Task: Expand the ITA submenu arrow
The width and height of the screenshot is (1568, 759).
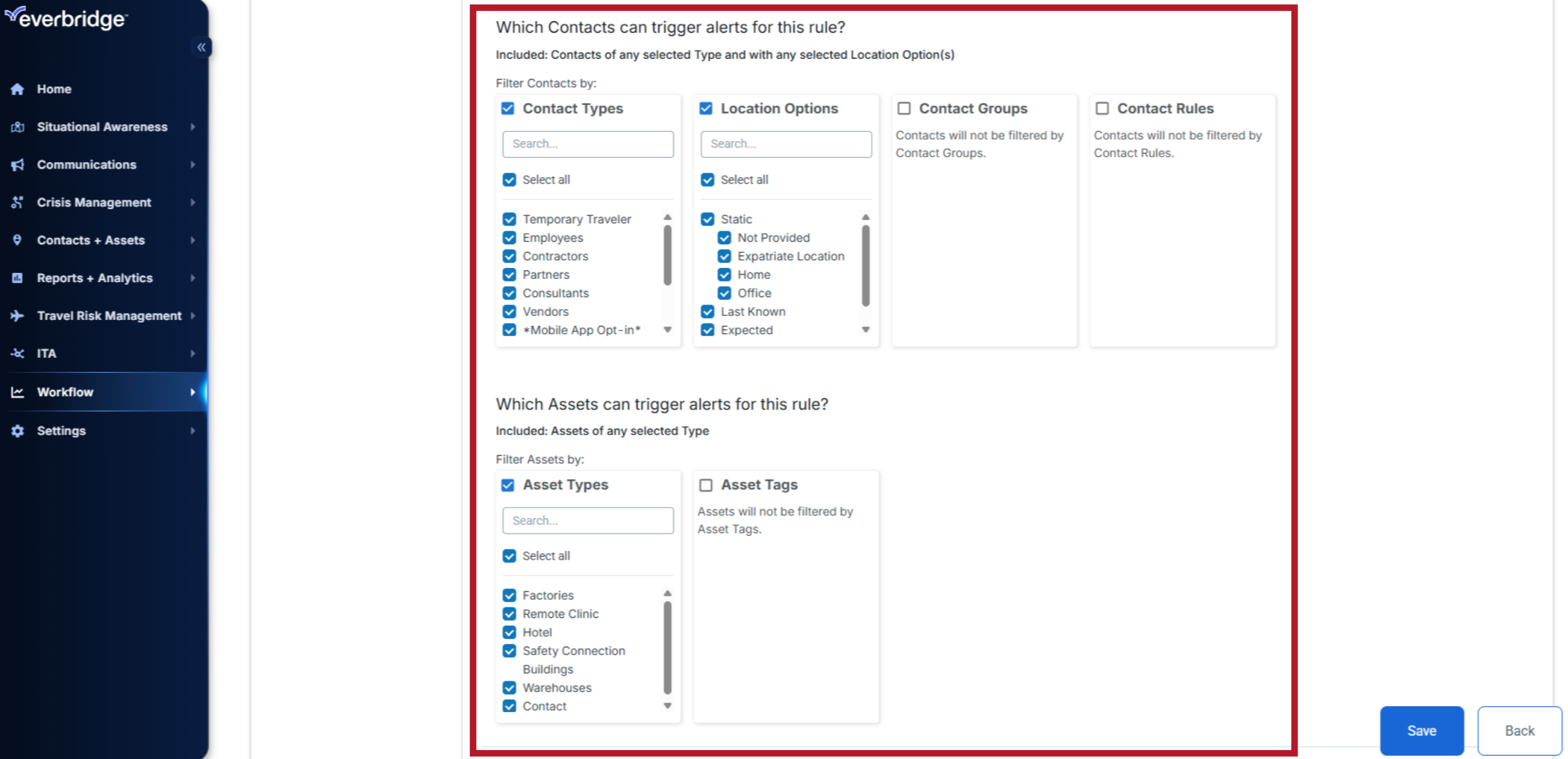Action: tap(193, 353)
